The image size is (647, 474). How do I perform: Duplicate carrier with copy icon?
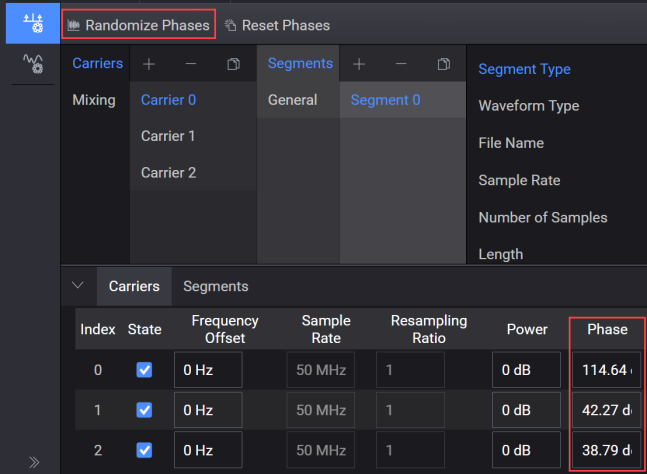pos(234,64)
